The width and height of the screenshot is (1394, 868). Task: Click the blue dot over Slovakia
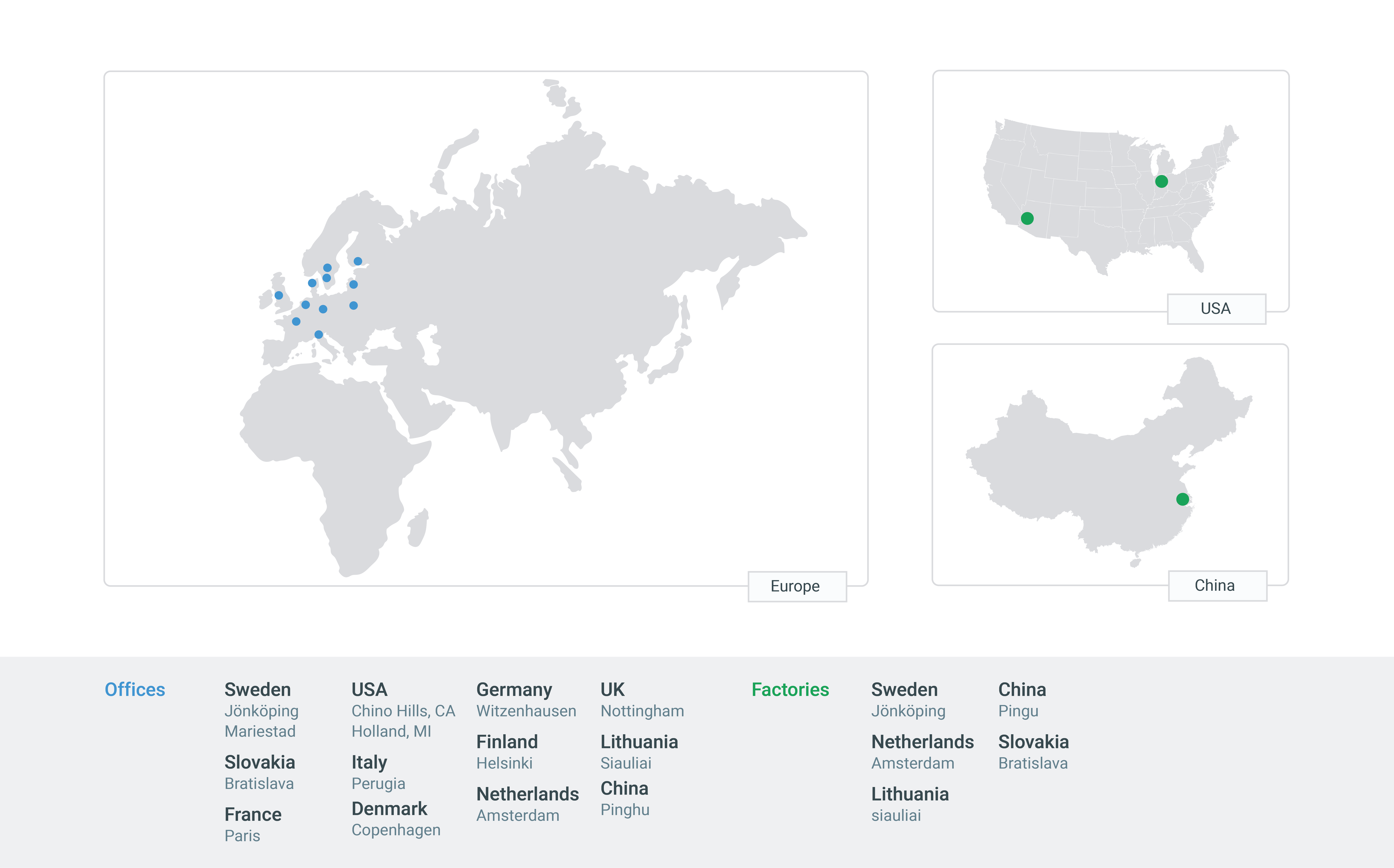pyautogui.click(x=353, y=305)
